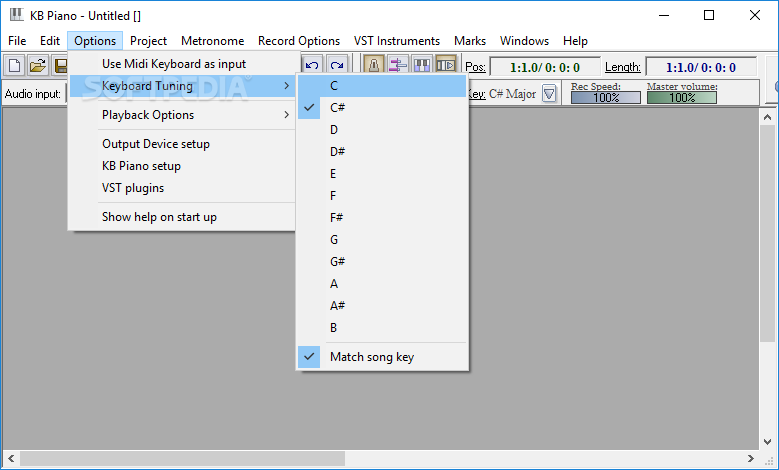This screenshot has width=779, height=470.
Task: Adjust the Master volume 100% bar
Action: click(682, 97)
